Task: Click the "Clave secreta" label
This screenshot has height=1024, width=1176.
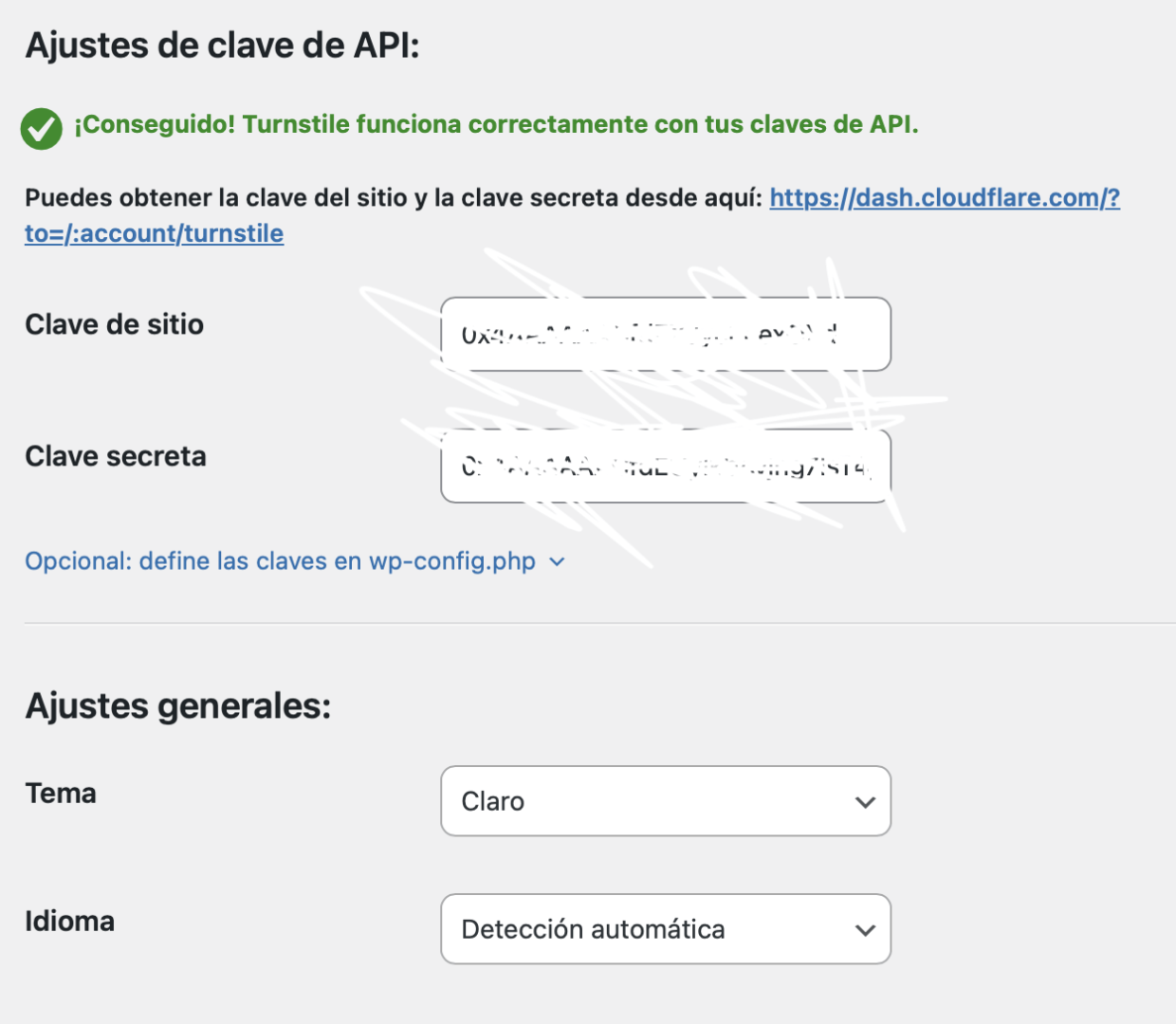Action: [x=115, y=456]
